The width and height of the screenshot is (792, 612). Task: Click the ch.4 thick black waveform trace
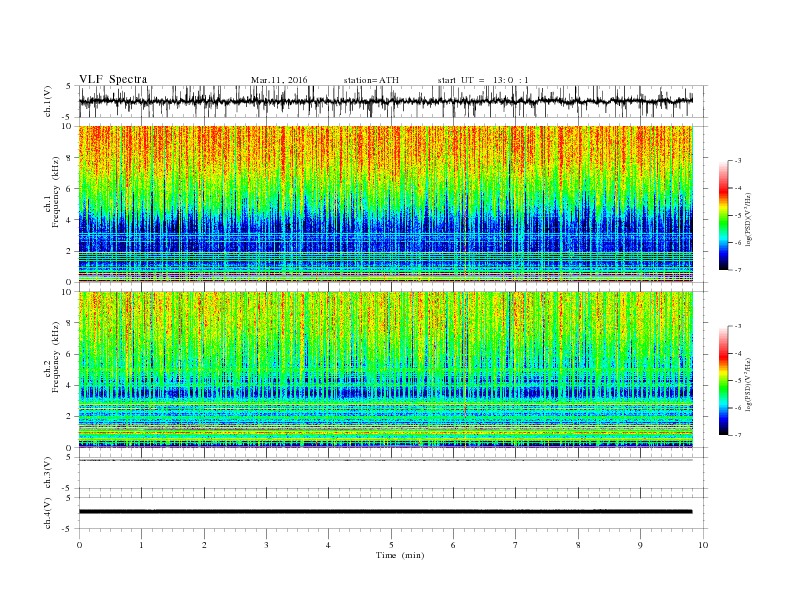[385, 512]
